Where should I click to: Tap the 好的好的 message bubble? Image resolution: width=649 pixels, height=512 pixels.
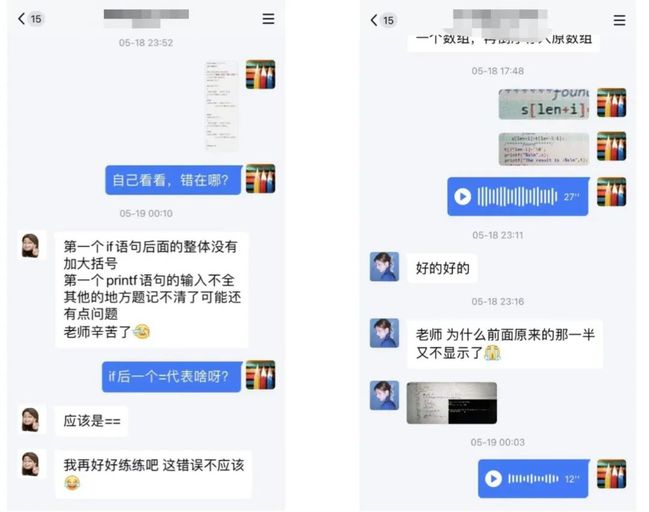click(x=442, y=268)
